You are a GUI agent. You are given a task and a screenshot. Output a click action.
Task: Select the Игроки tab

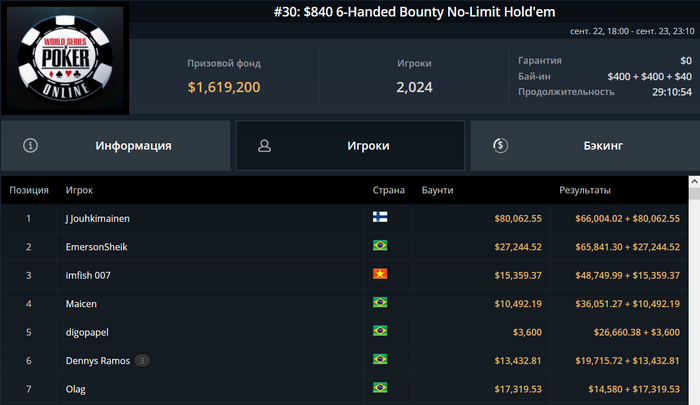pos(350,146)
